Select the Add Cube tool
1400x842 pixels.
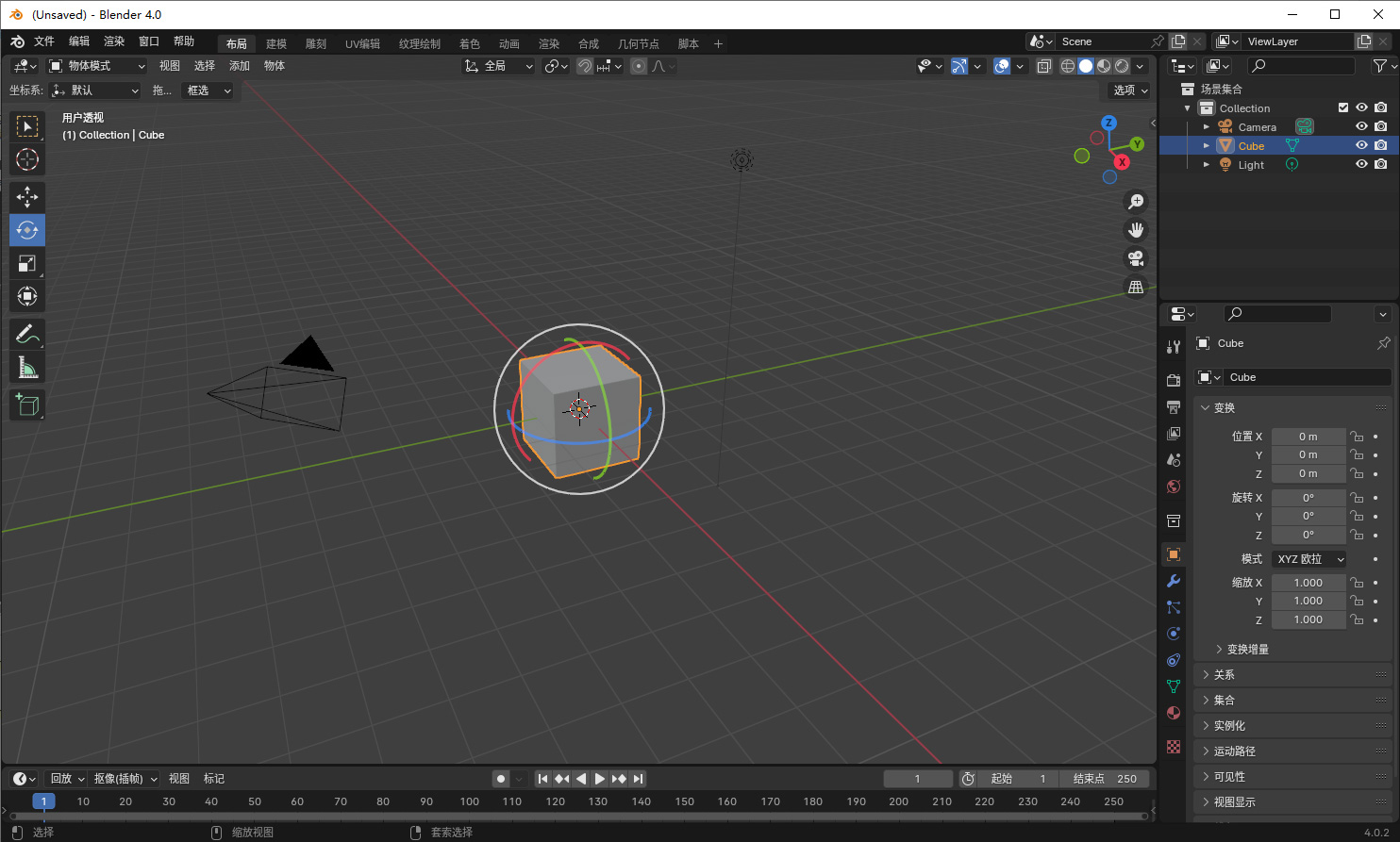tap(27, 404)
